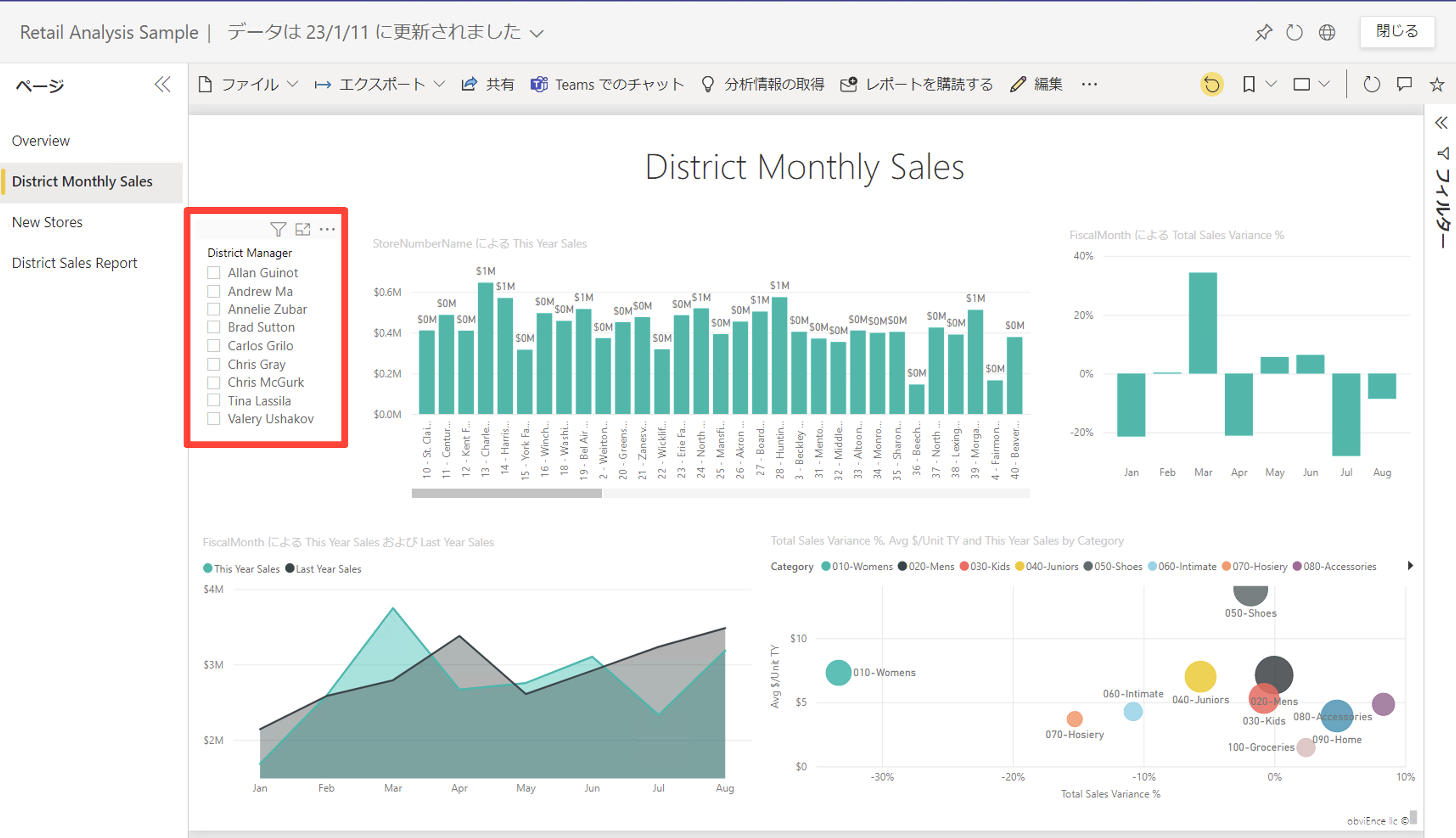This screenshot has width=1456, height=838.
Task: Click the slicer filter funnel icon
Action: pos(278,230)
